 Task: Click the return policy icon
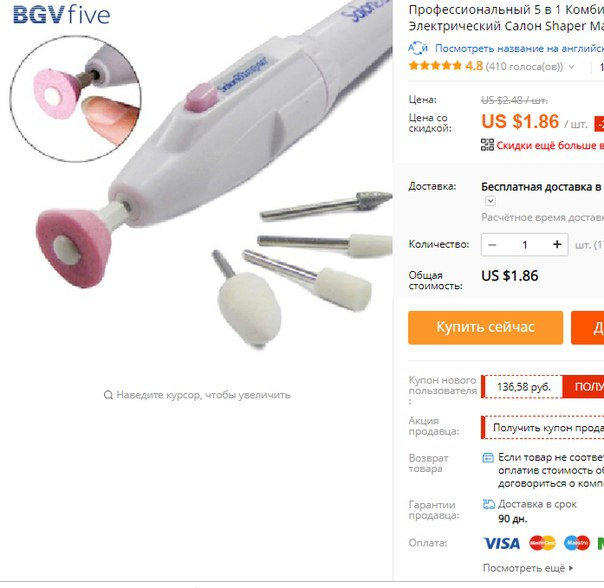click(488, 458)
